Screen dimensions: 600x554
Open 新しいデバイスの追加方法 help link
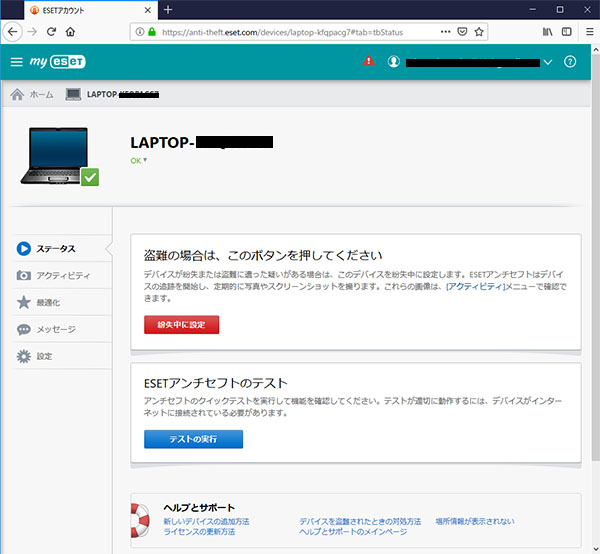[206, 521]
